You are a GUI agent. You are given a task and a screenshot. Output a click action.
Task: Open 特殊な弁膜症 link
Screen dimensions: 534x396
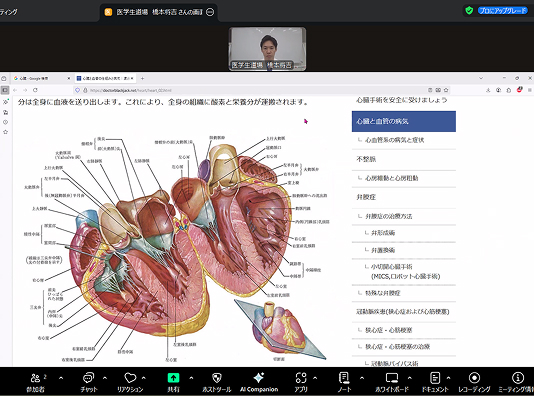[382, 293]
